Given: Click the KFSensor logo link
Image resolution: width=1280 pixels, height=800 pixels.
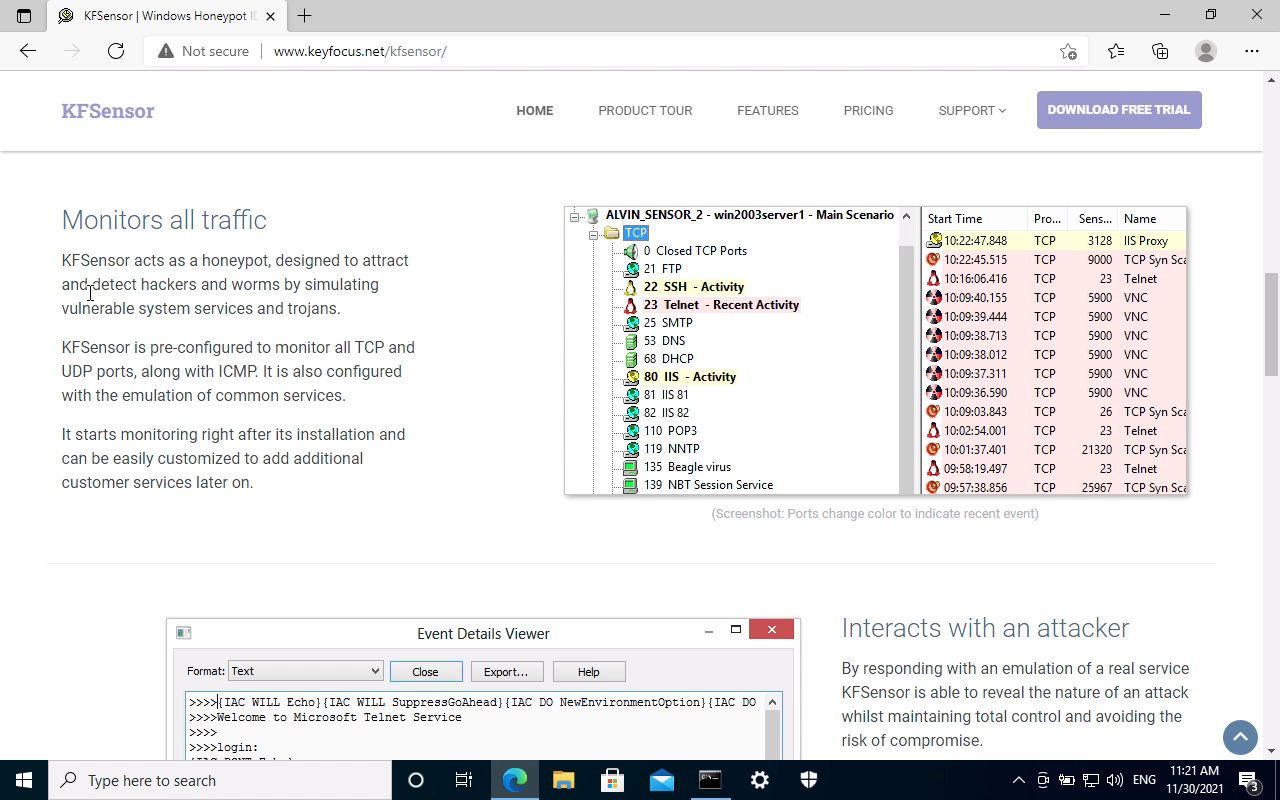Looking at the screenshot, I should coord(108,111).
